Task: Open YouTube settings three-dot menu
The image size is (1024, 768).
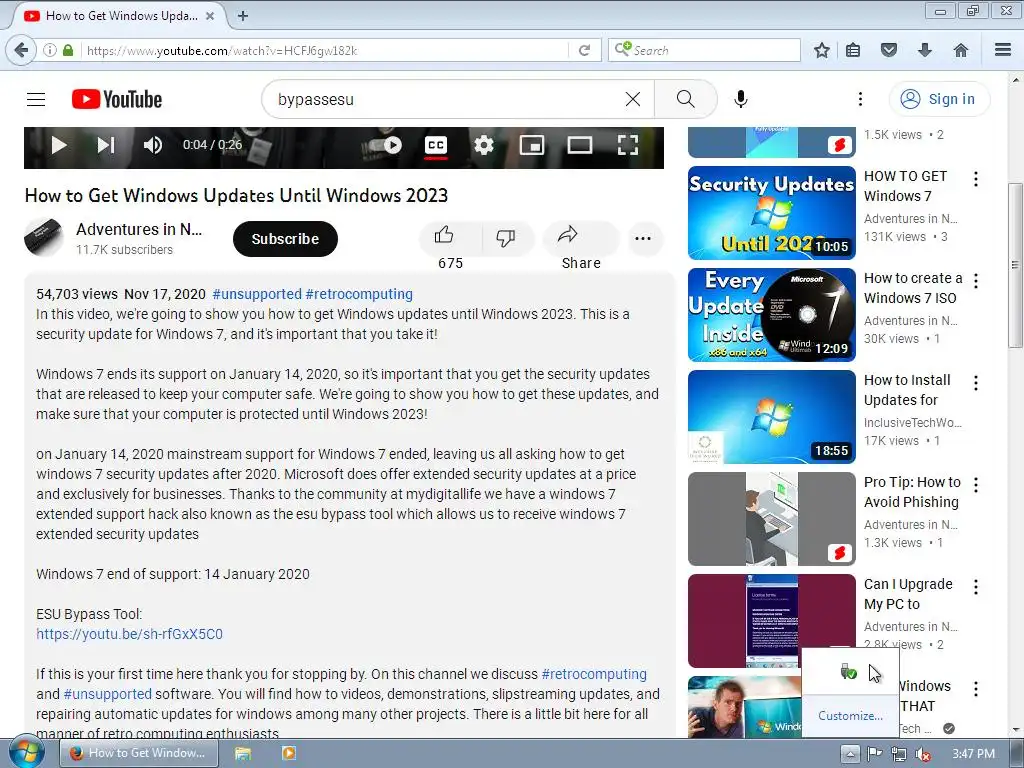Action: point(860,99)
